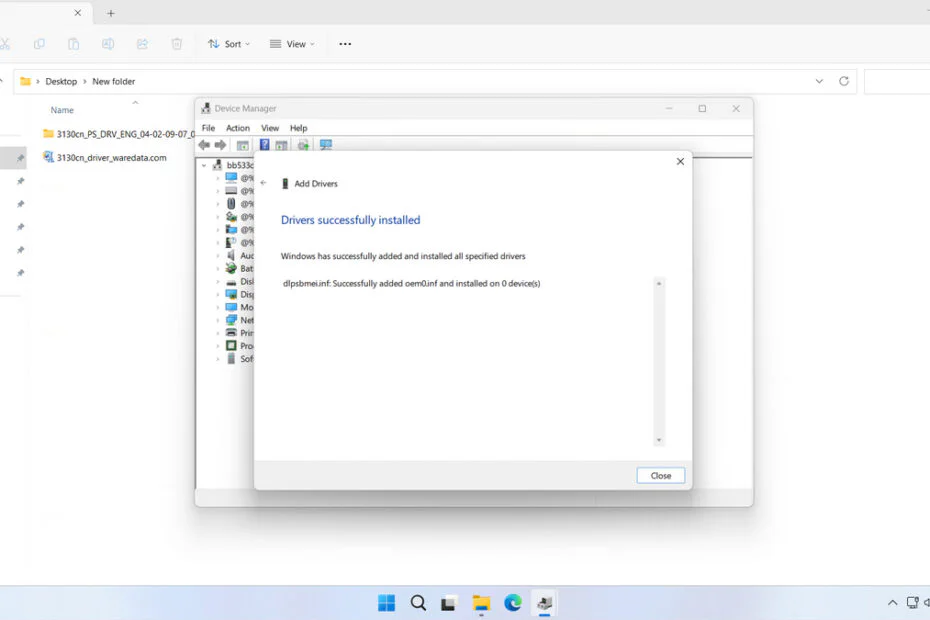Open Microsoft Edge from the taskbar
This screenshot has width=930, height=620.
pos(513,603)
